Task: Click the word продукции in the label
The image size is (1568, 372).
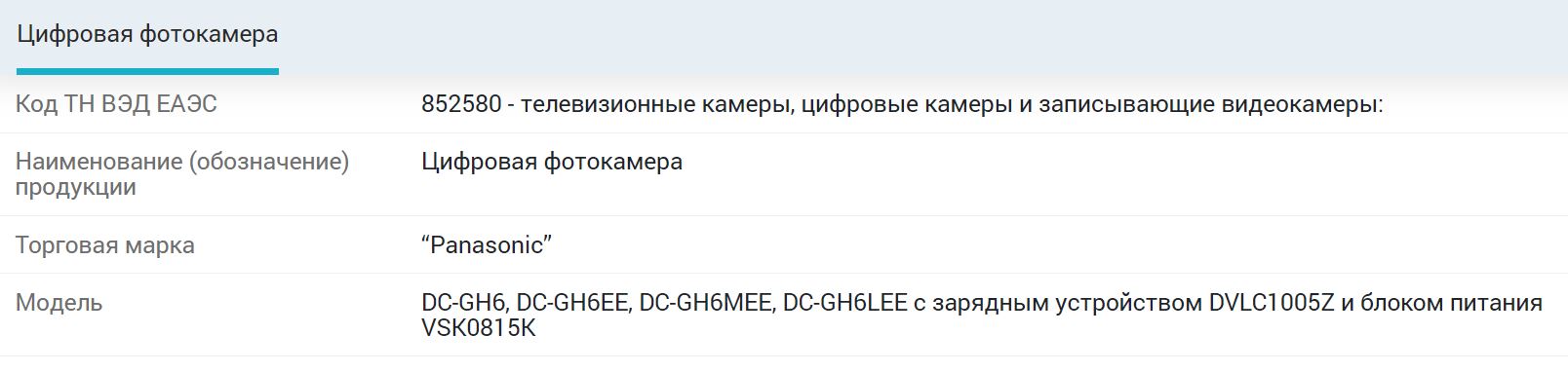Action: tap(76, 187)
